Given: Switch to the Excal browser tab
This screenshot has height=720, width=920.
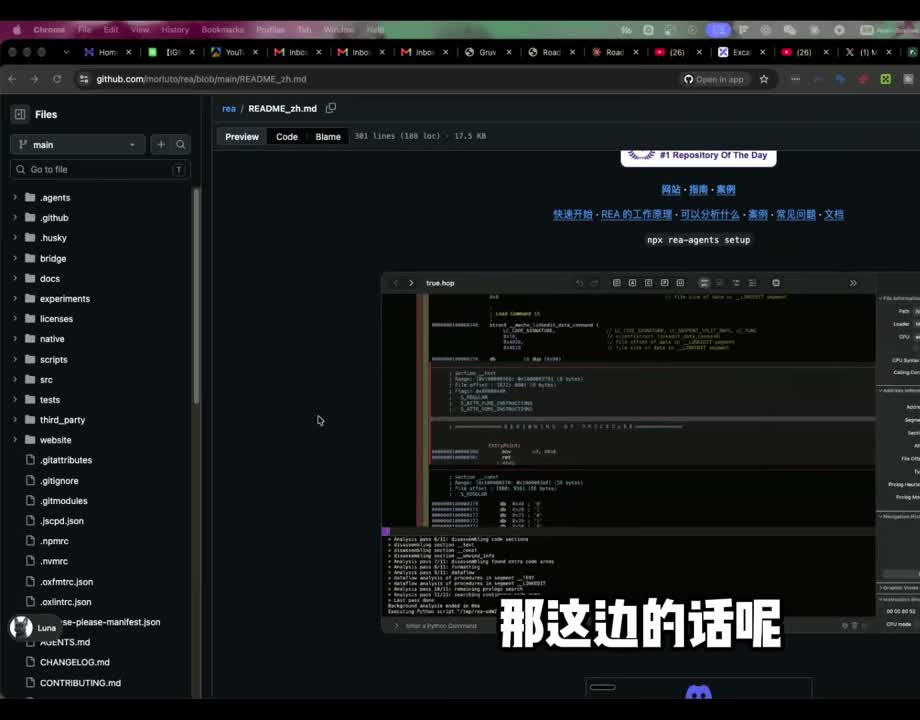Looking at the screenshot, I should click(742, 52).
